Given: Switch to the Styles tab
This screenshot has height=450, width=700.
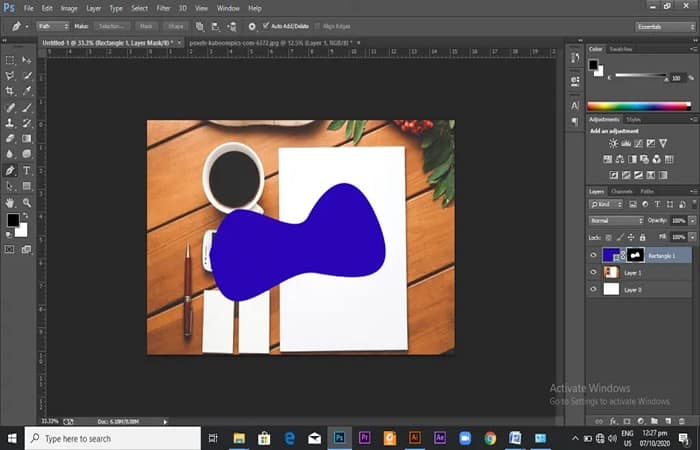Looking at the screenshot, I should 633,120.
